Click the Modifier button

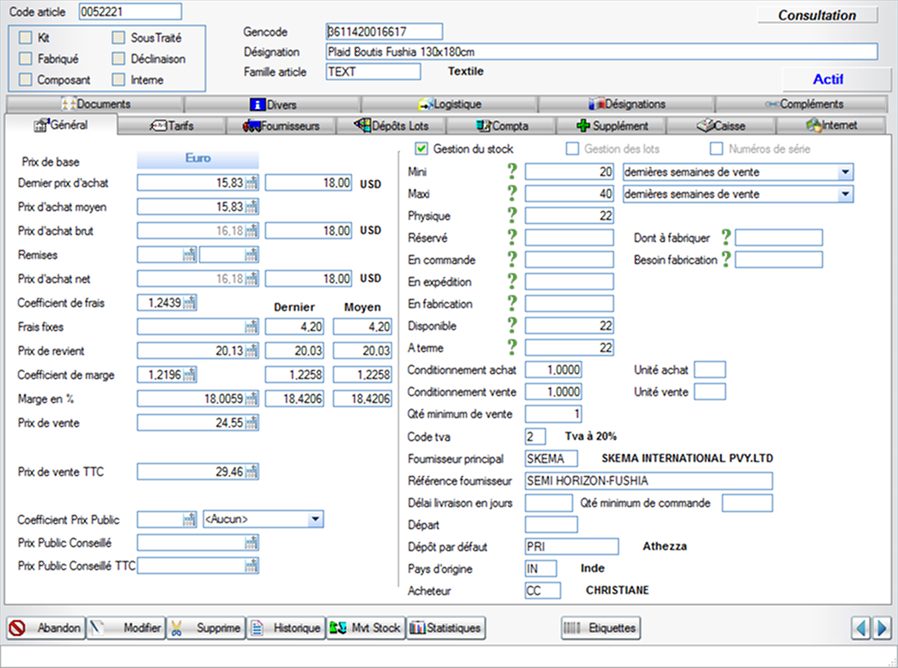click(126, 628)
